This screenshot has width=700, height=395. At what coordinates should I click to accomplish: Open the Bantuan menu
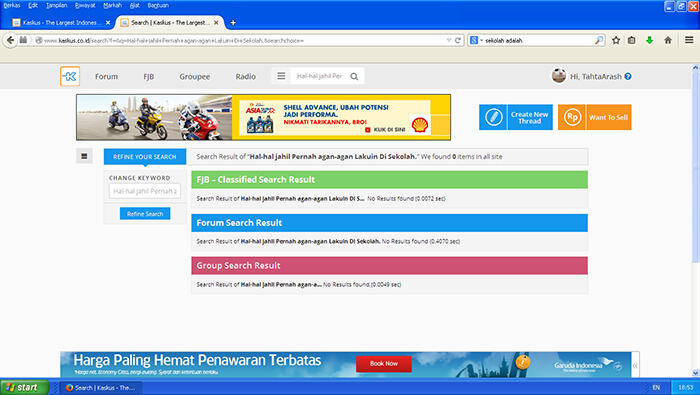pyautogui.click(x=158, y=5)
